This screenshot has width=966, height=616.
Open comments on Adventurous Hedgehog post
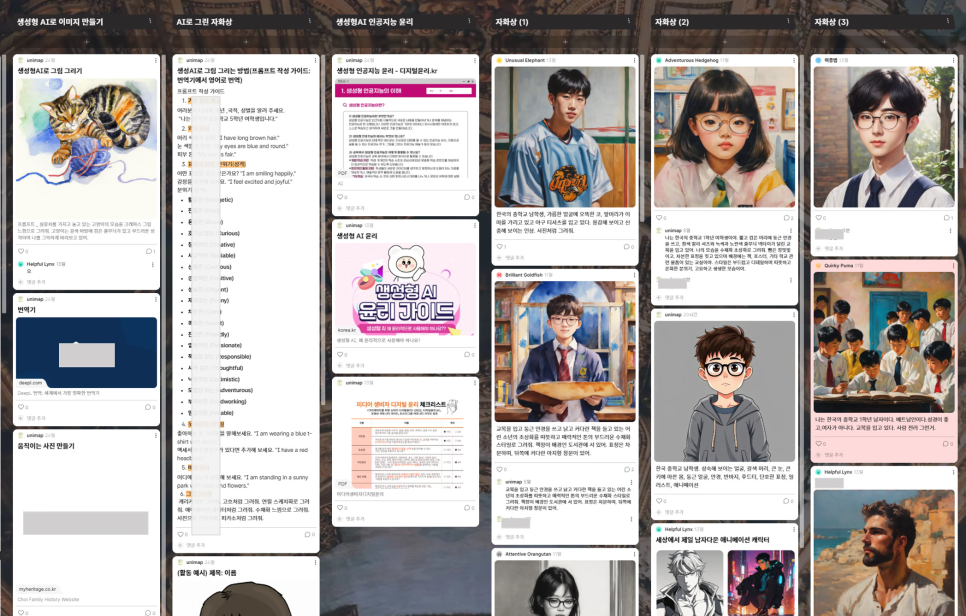click(x=789, y=218)
